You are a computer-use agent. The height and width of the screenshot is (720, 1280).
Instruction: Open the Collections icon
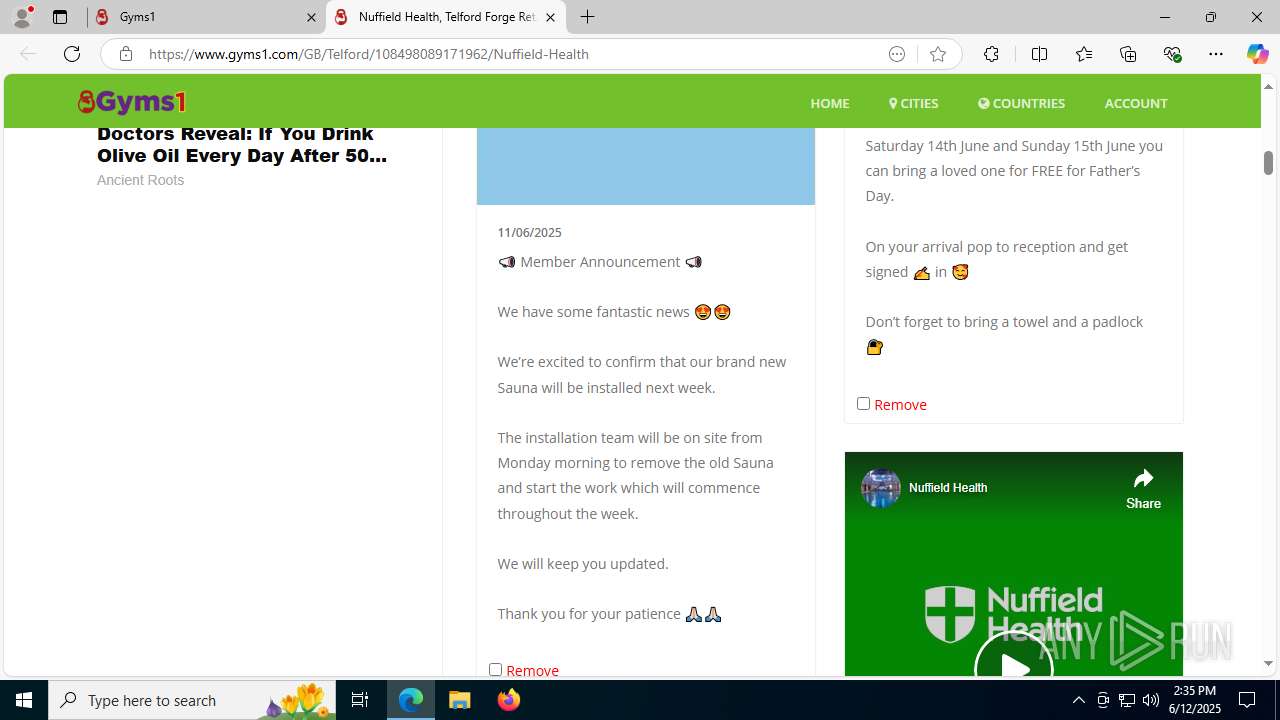1128,54
